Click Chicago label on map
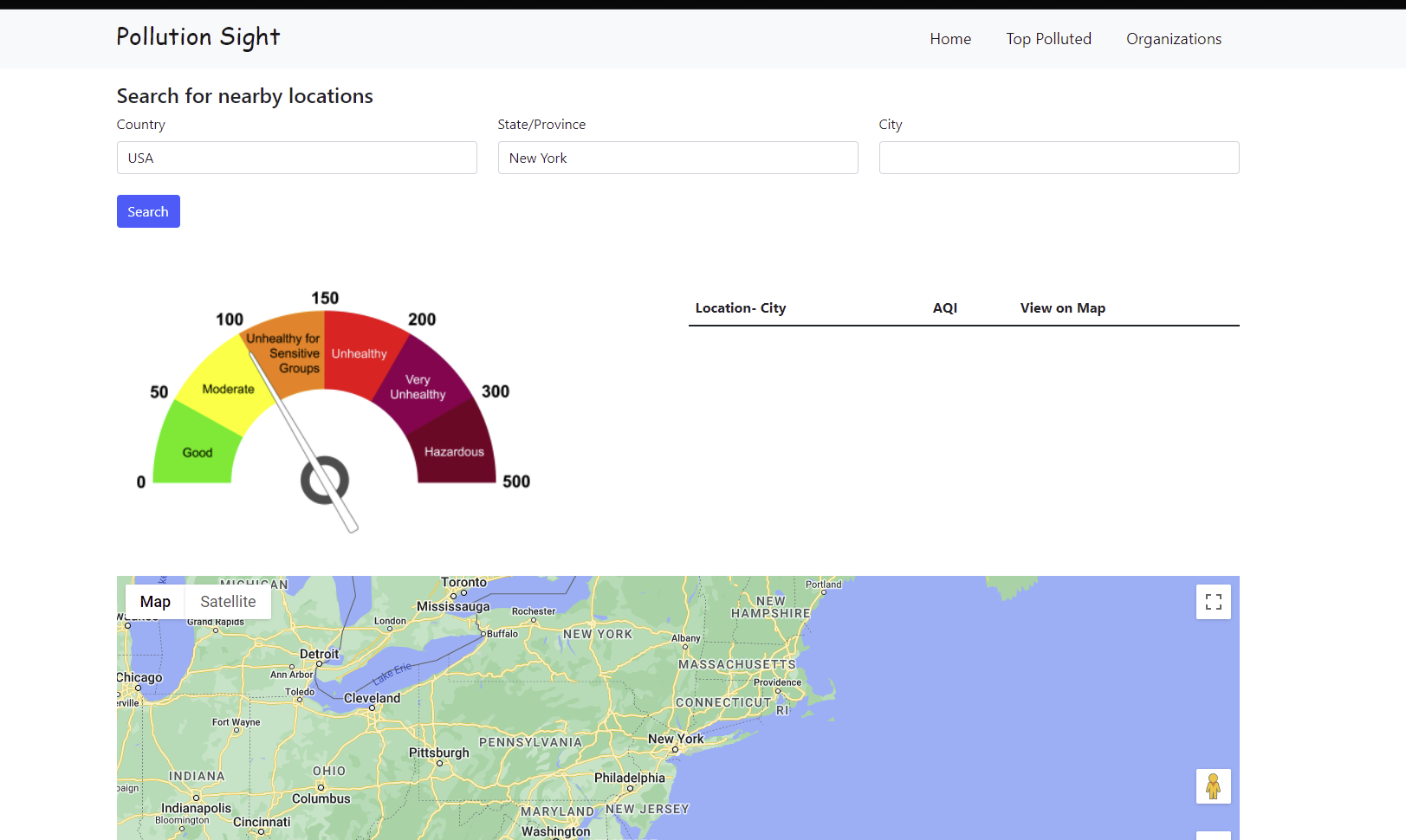The image size is (1406, 840). click(139, 677)
